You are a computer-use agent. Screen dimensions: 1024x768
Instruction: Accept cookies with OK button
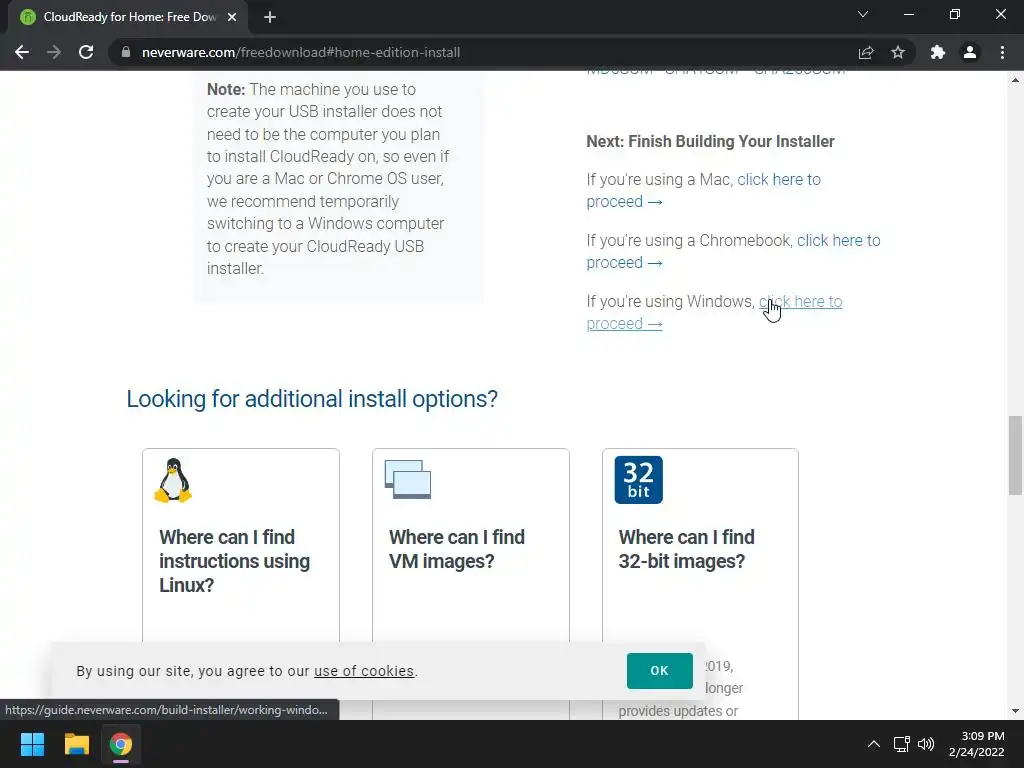(x=660, y=671)
